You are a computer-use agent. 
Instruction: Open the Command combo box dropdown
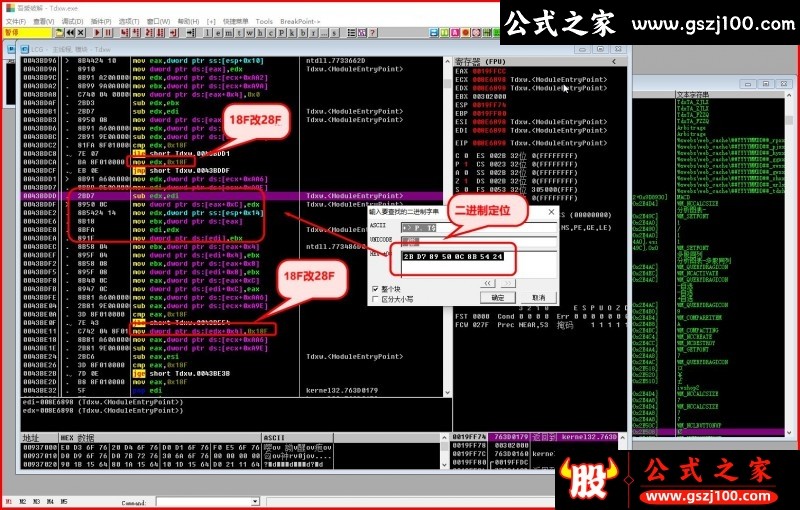(x=255, y=502)
